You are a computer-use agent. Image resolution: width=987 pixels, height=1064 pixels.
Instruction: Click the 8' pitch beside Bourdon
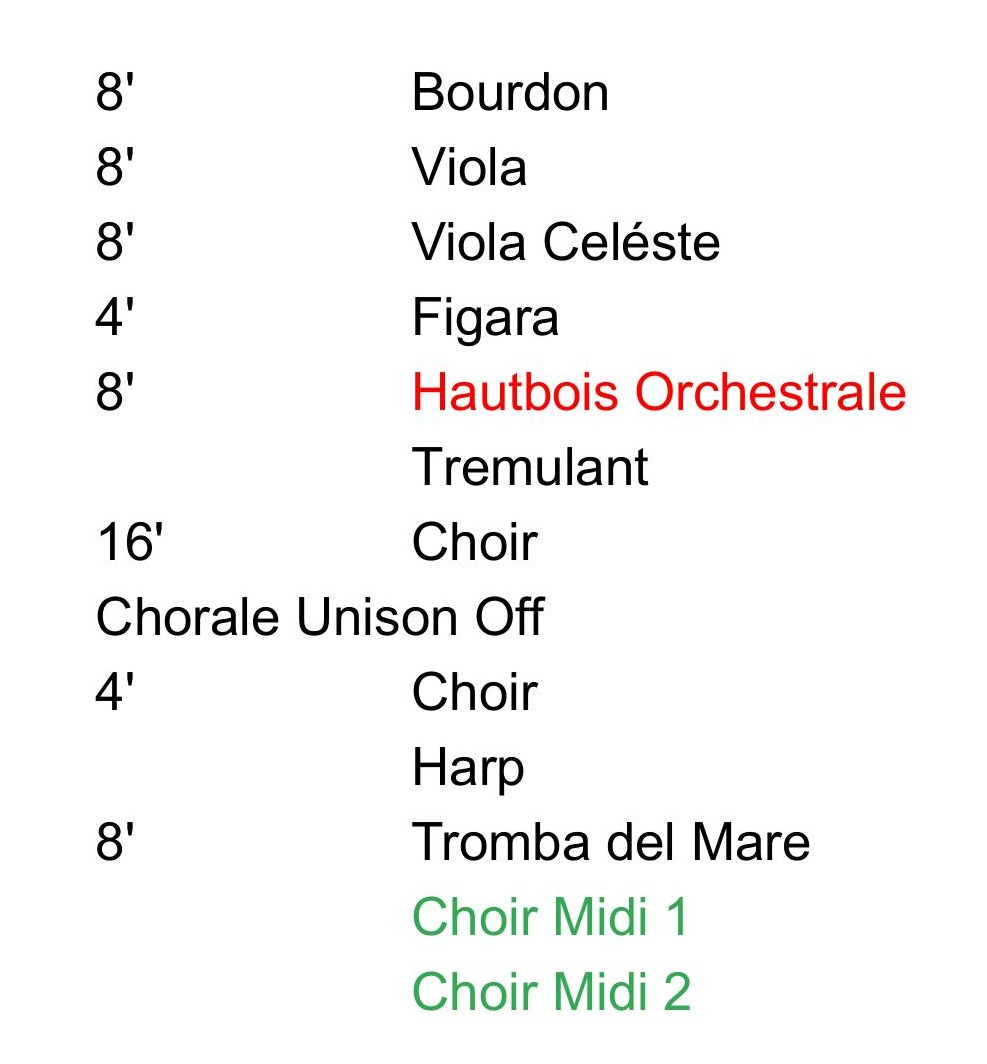(115, 94)
